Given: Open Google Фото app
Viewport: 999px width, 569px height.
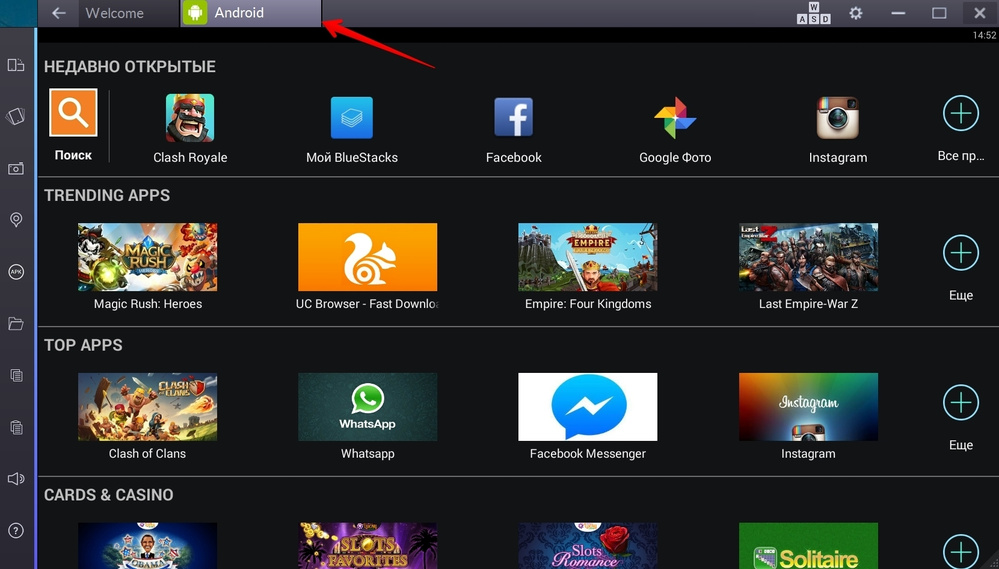Looking at the screenshot, I should pos(675,118).
